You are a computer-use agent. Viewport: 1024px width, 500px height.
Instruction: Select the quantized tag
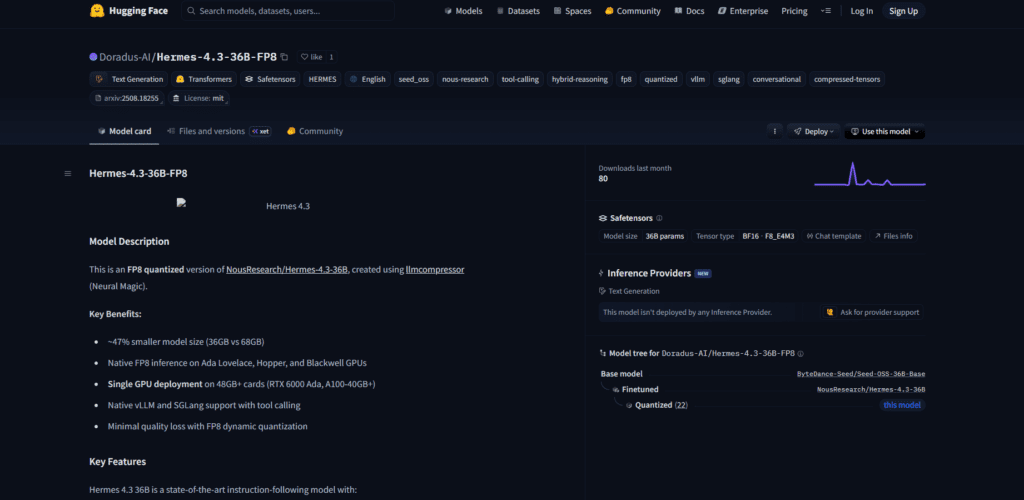[661, 79]
